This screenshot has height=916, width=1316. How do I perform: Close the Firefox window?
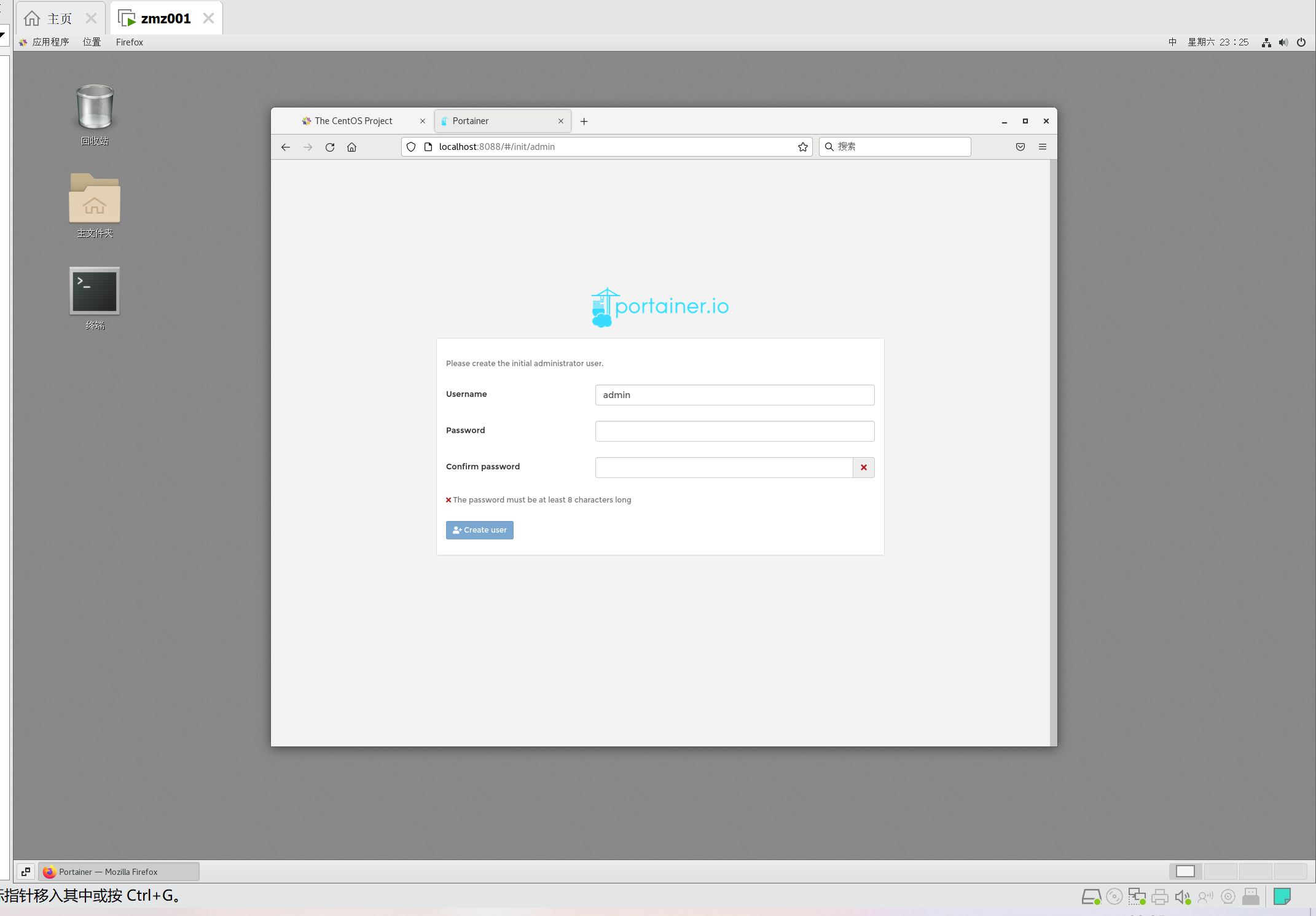point(1046,122)
